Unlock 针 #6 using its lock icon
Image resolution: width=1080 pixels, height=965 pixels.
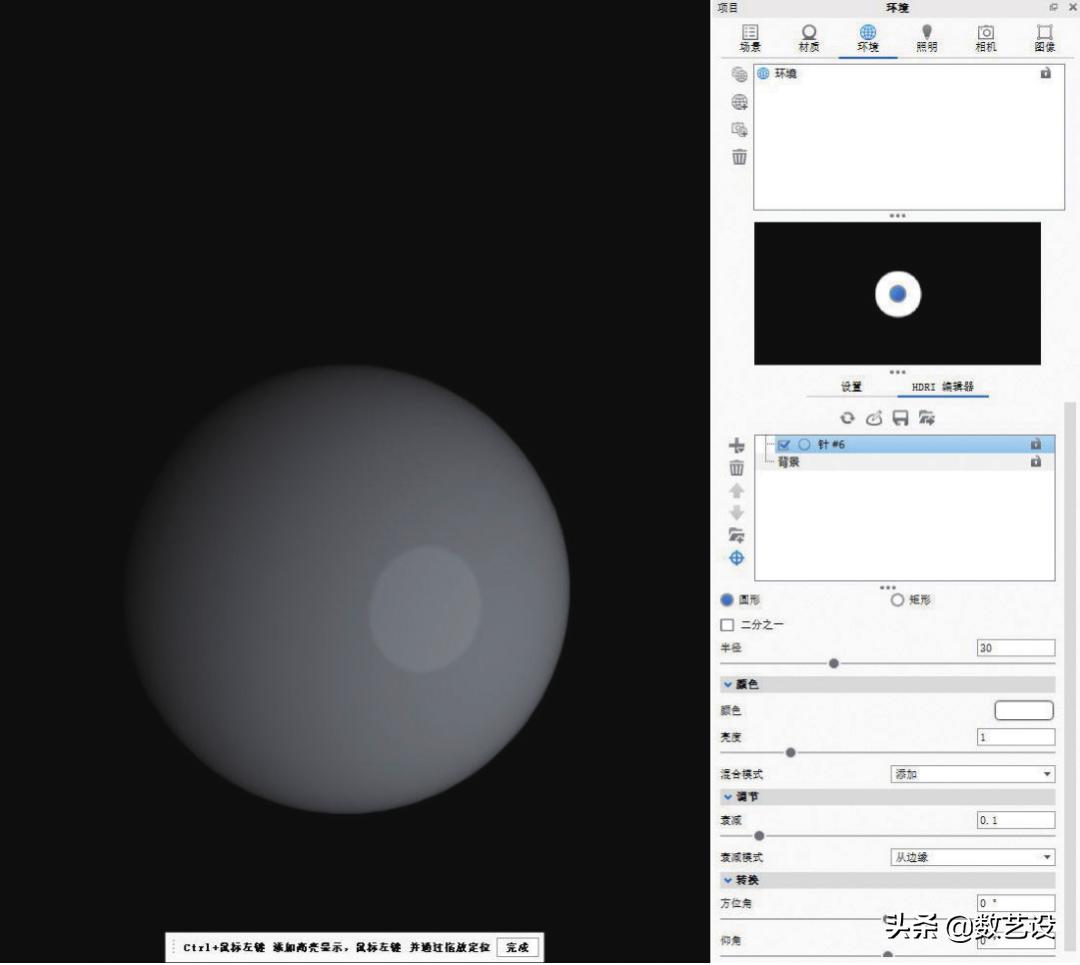point(1037,444)
